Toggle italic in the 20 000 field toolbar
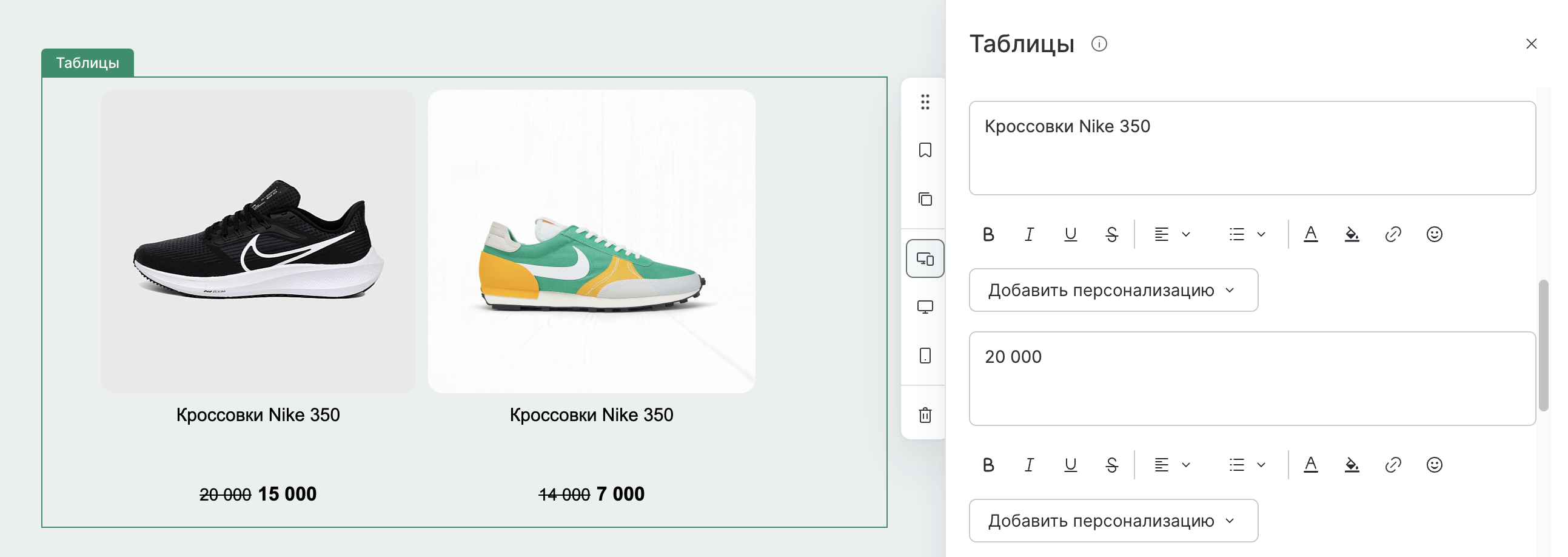Screen dimensions: 1568x557 [x=1030, y=465]
